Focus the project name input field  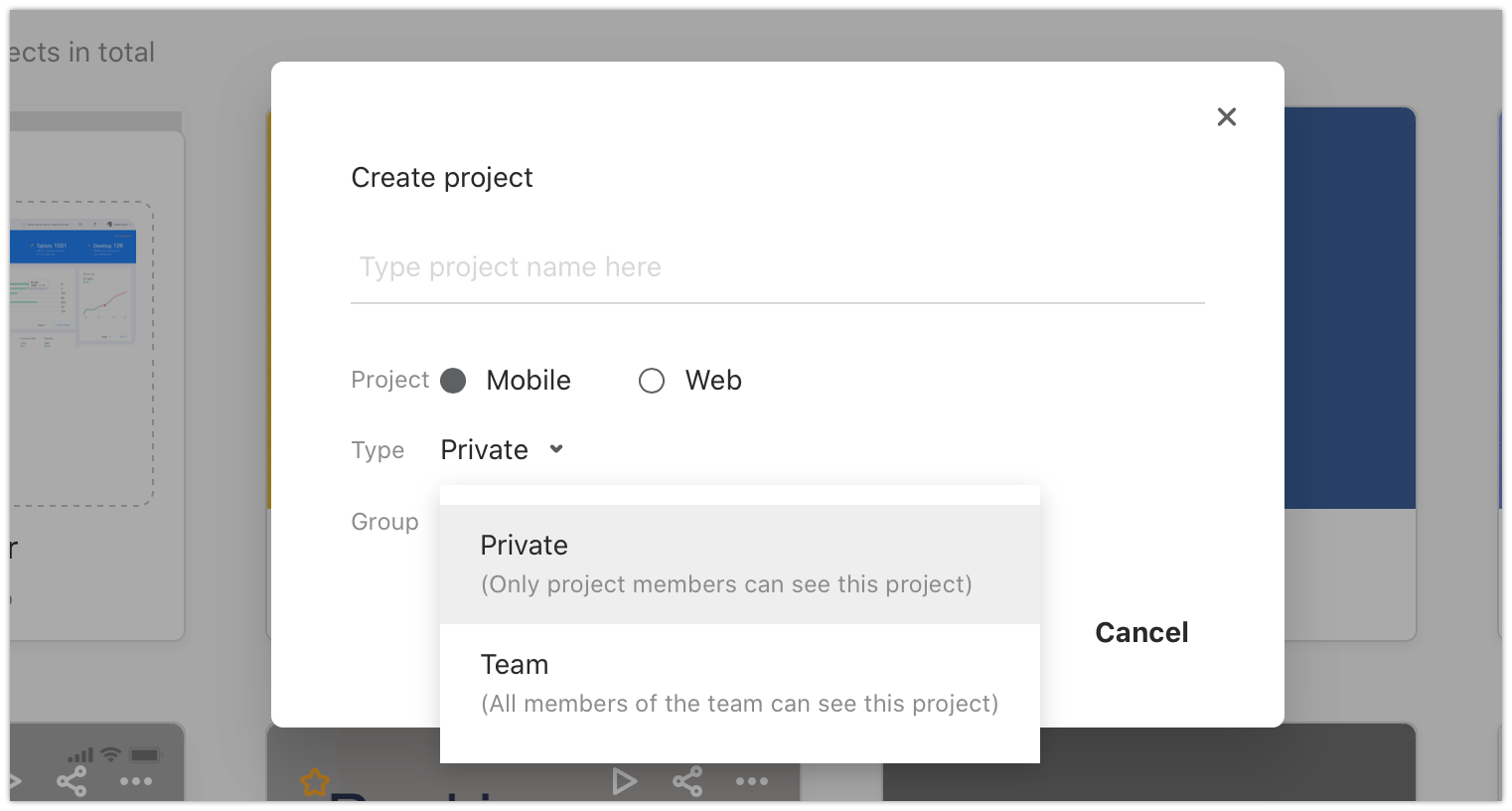[778, 267]
